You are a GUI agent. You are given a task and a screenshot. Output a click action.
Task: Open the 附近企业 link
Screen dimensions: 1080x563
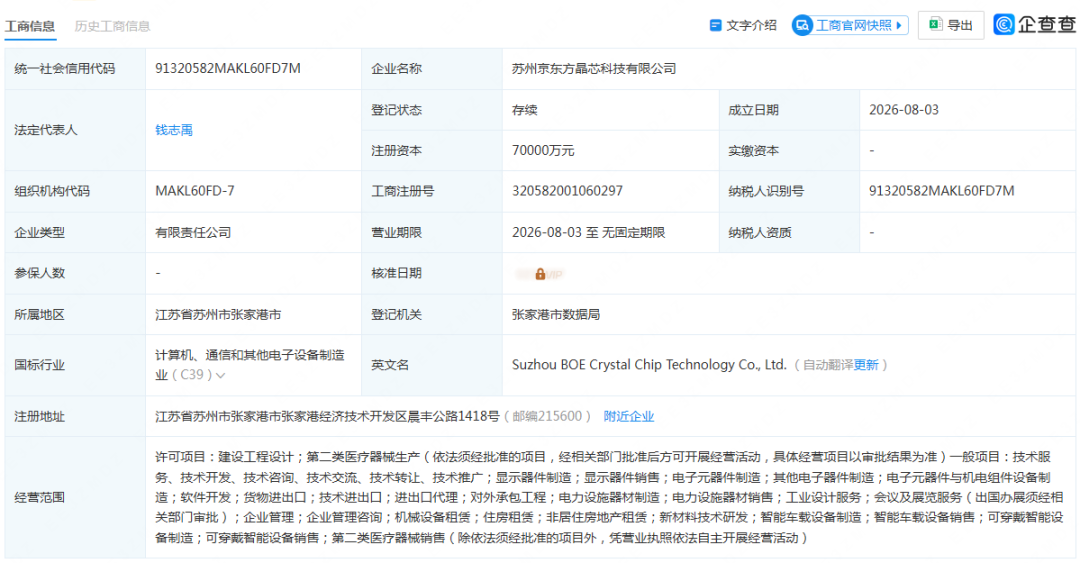coord(629,416)
